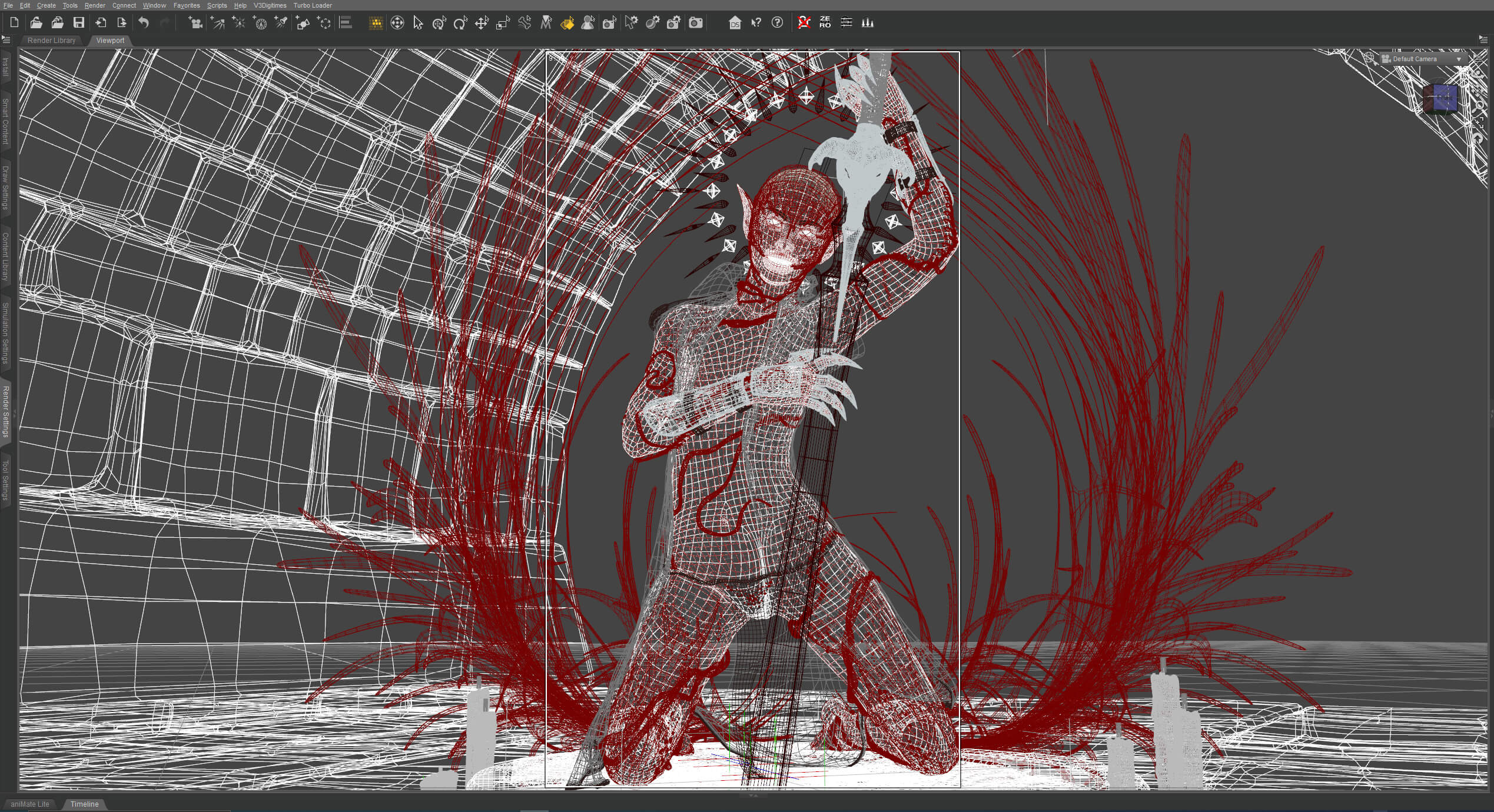Select the Scale tool
The height and width of the screenshot is (812, 1494).
pyautogui.click(x=503, y=23)
